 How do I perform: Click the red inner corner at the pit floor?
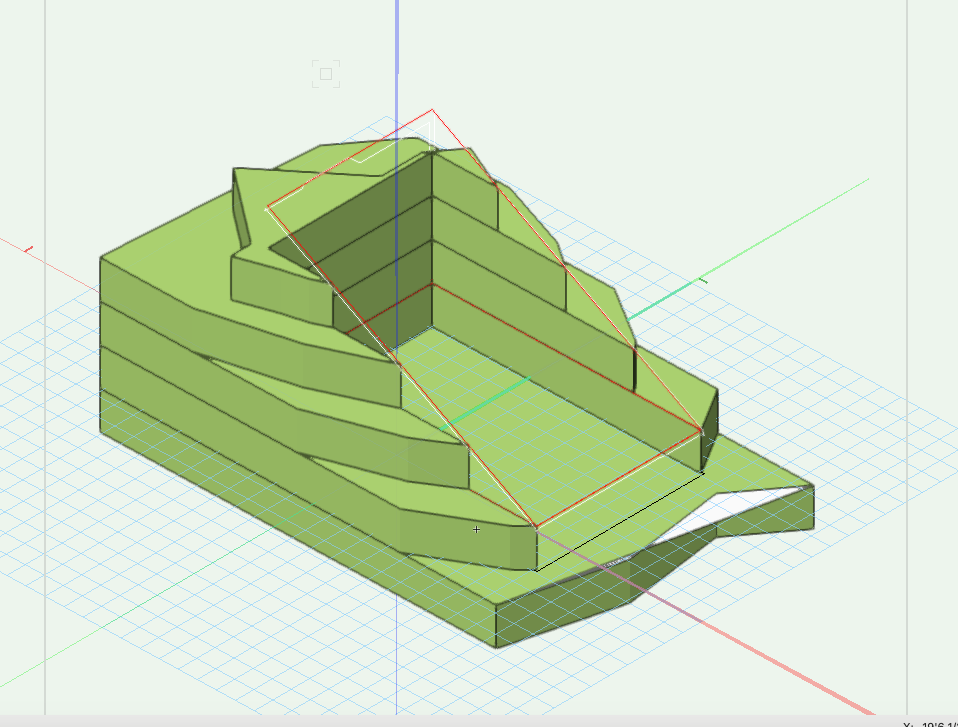(432, 284)
